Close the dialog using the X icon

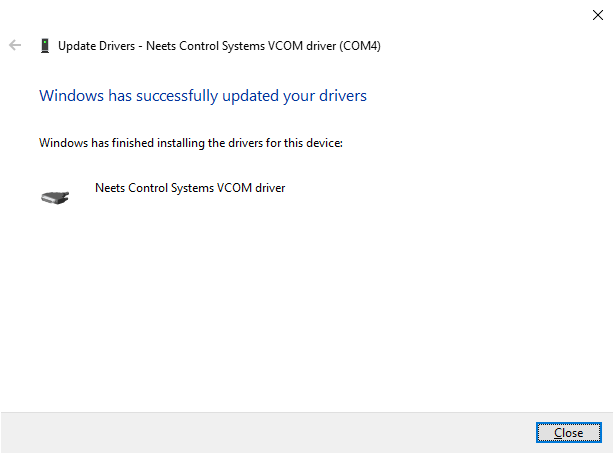(598, 15)
